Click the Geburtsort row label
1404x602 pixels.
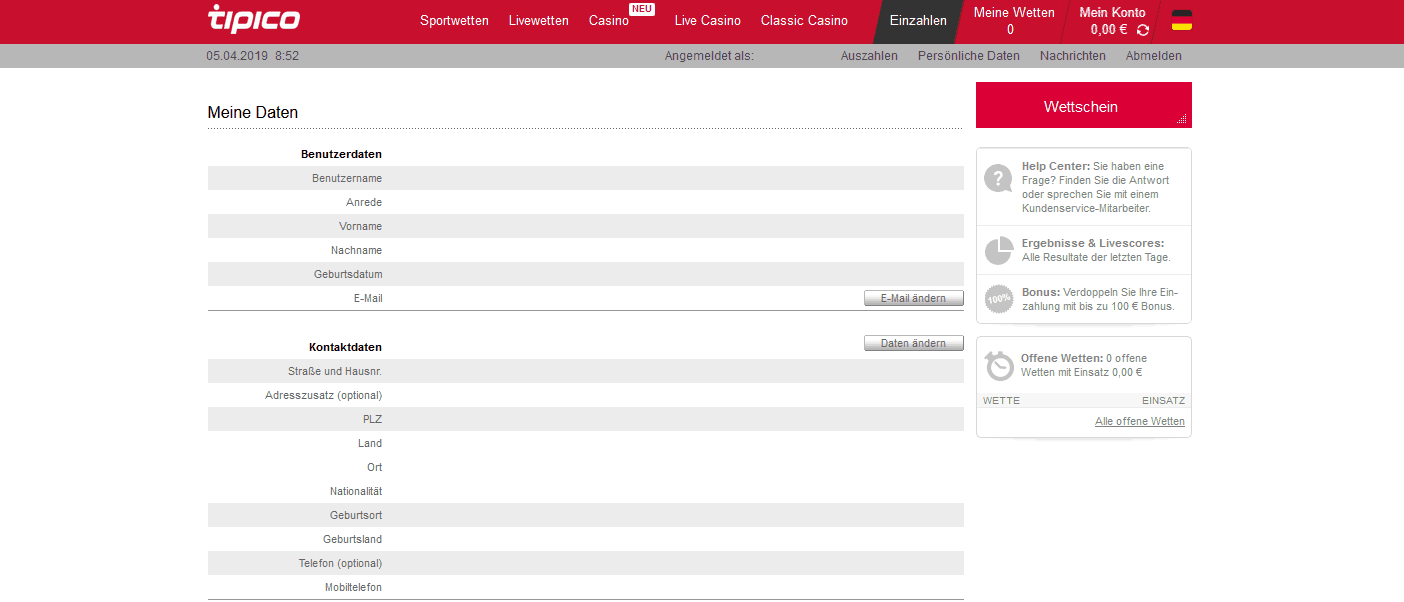[x=356, y=515]
